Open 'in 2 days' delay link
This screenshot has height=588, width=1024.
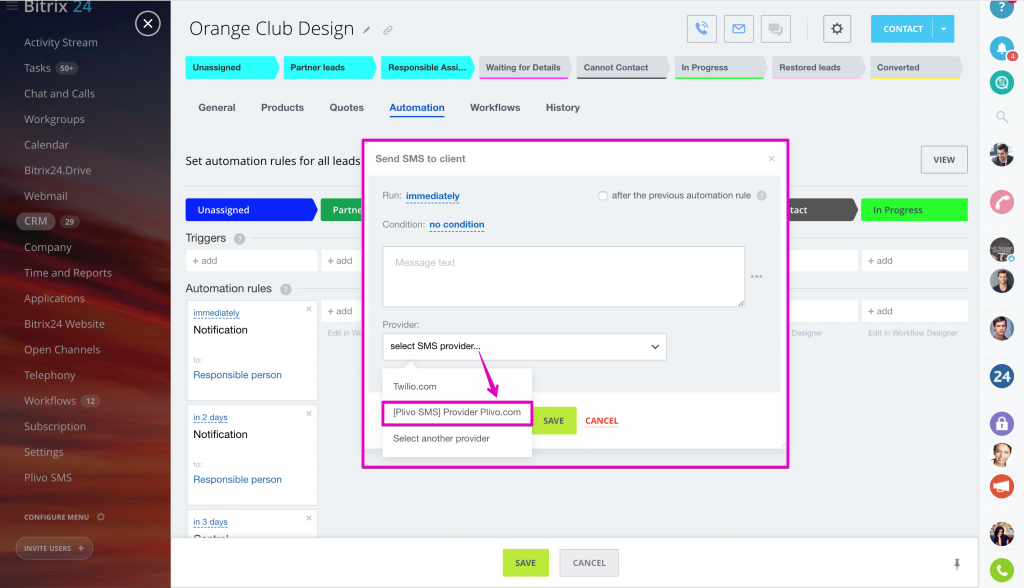point(210,417)
